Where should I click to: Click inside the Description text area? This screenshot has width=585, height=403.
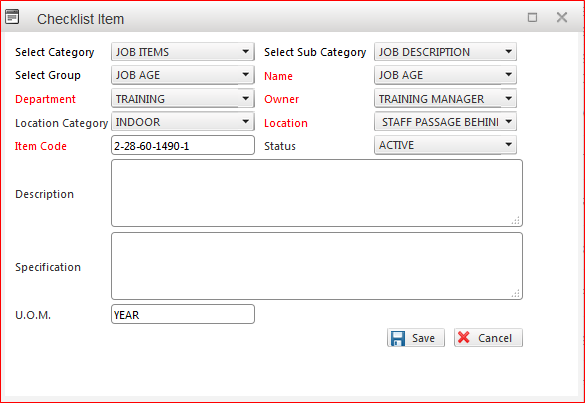(x=317, y=193)
